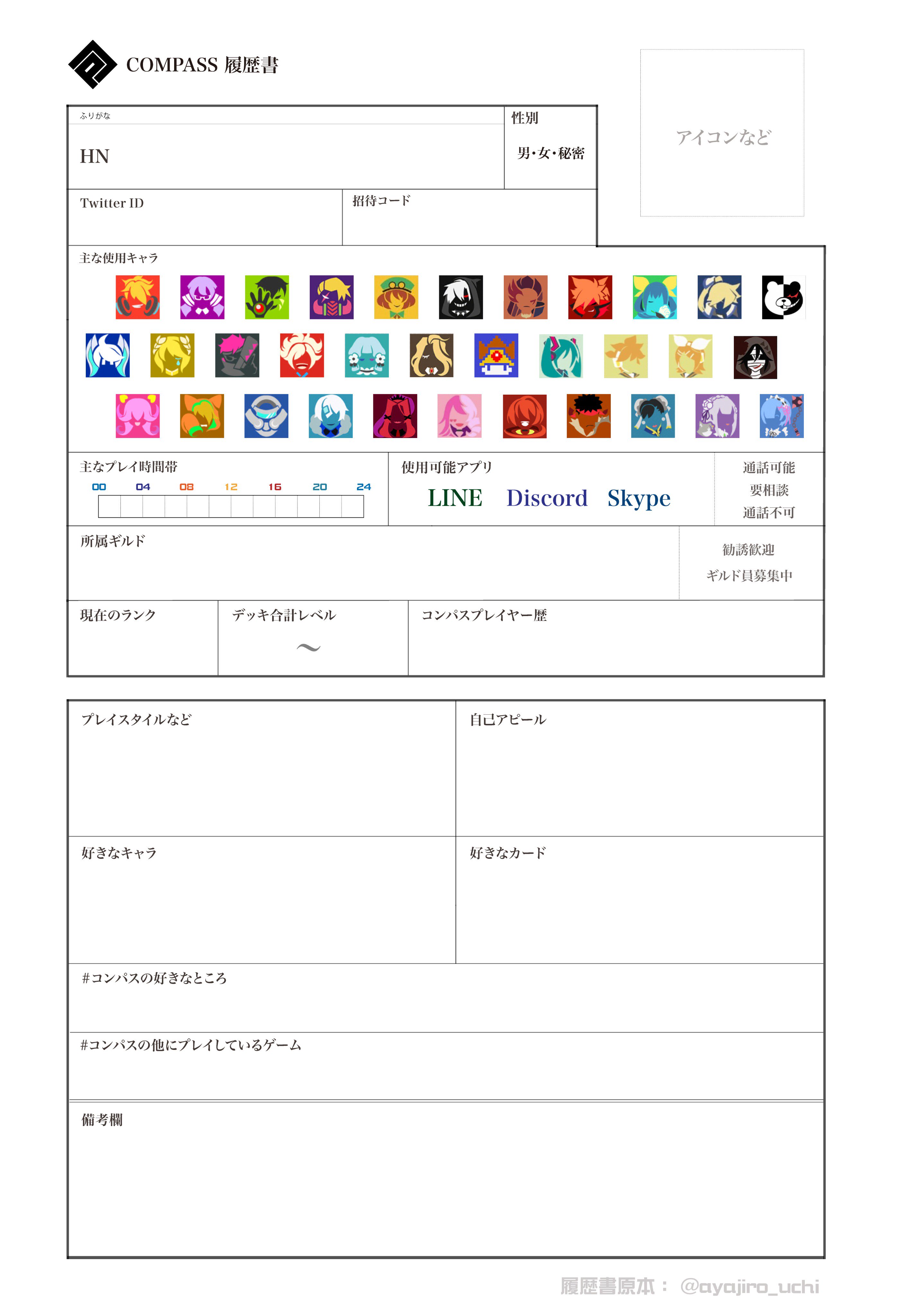Screen dimensions: 898x1316
Task: Click the Twitter ID field
Action: click(205, 218)
